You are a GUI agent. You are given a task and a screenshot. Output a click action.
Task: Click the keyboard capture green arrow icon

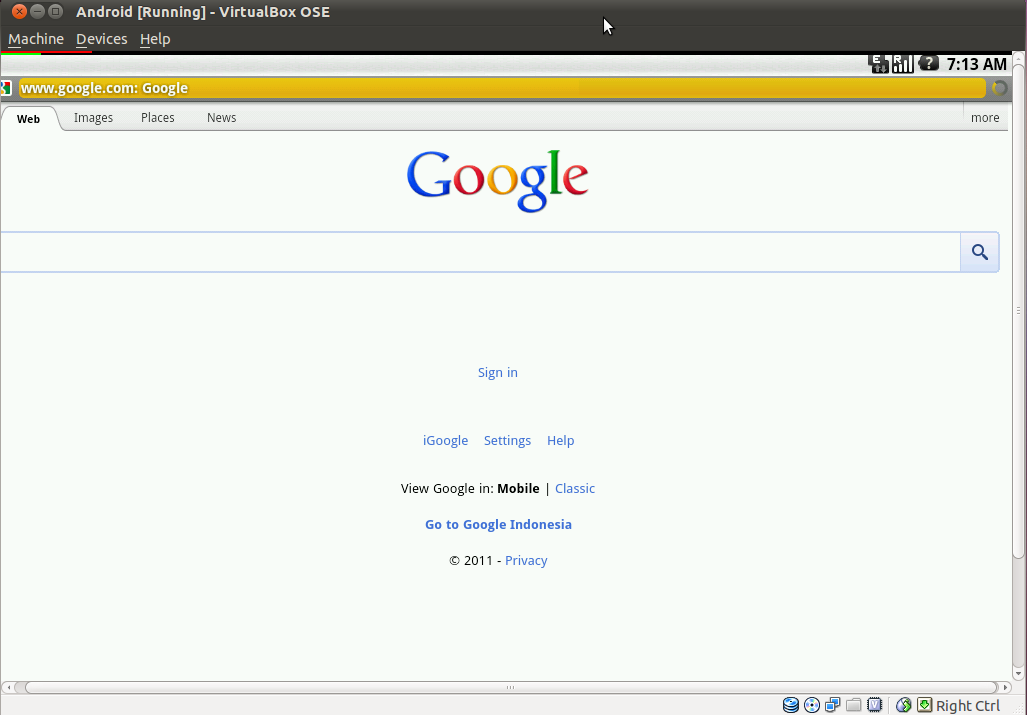tap(924, 705)
